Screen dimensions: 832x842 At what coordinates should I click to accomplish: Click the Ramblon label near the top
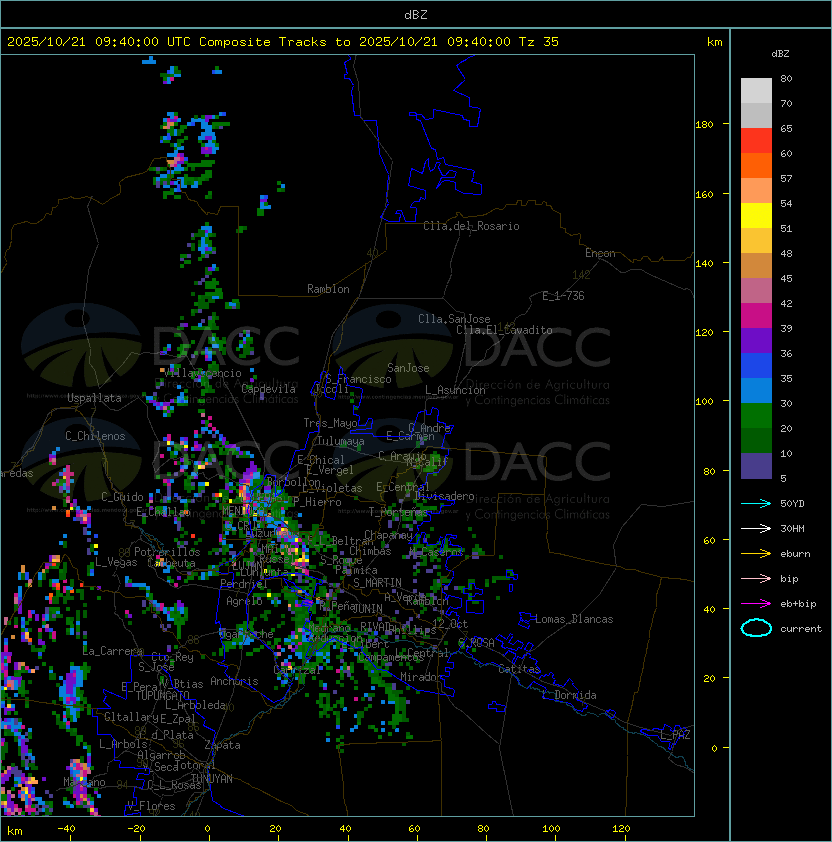[328, 289]
